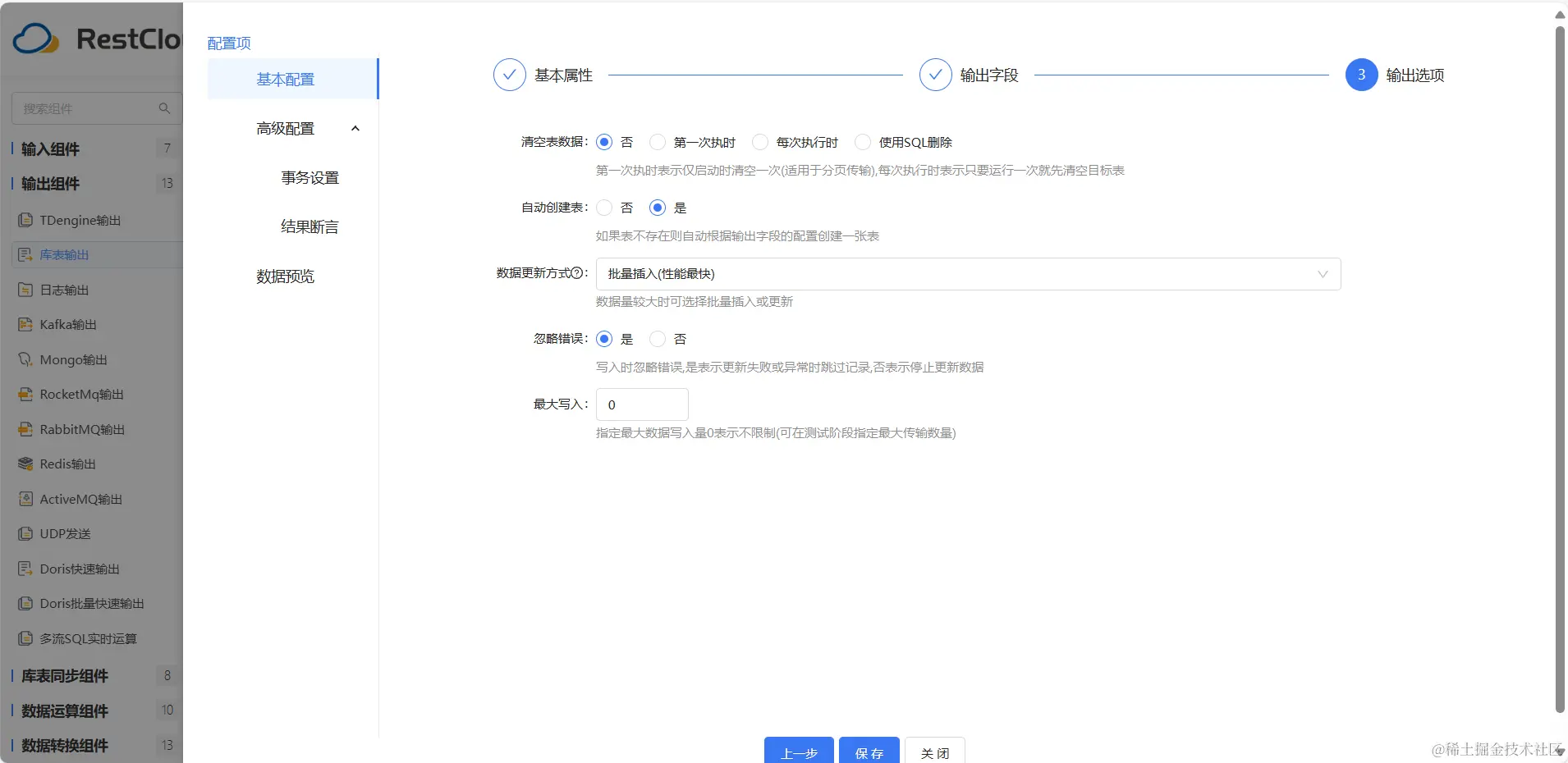Collapse the 高级配置 section arrow
The height and width of the screenshot is (763, 1568).
click(355, 129)
